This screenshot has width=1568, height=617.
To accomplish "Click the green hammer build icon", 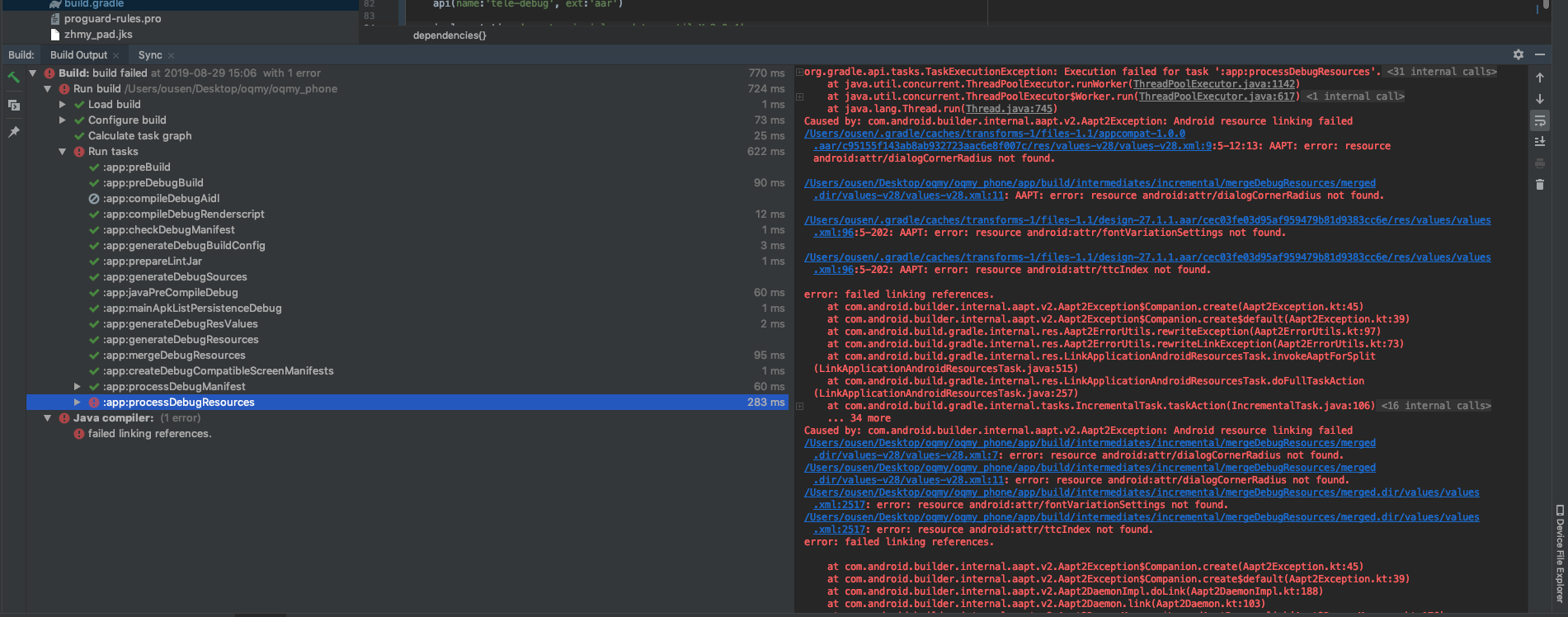I will [13, 78].
